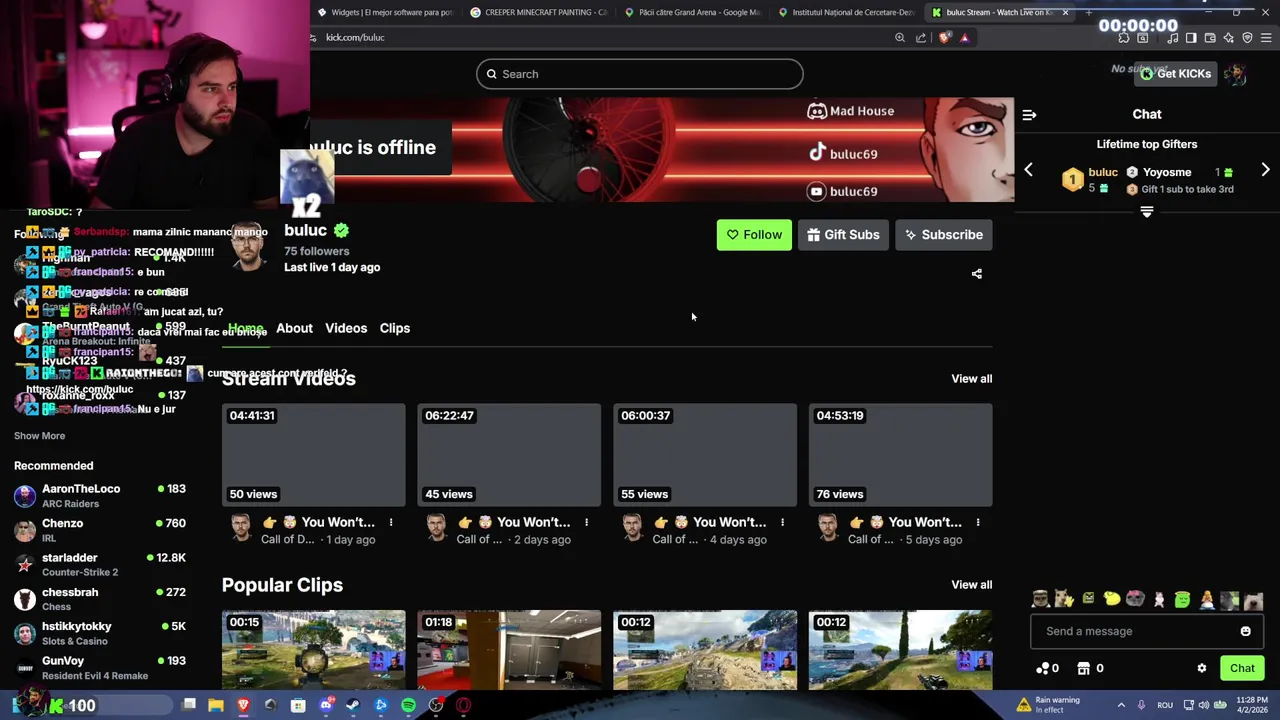Viewport: 1280px width, 720px height.
Task: Toggle browser sidebar panel icon
Action: click(1191, 38)
